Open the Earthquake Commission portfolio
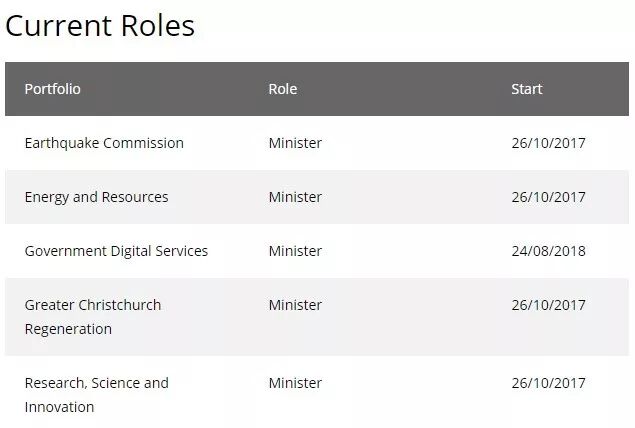635x428 pixels. pyautogui.click(x=104, y=143)
